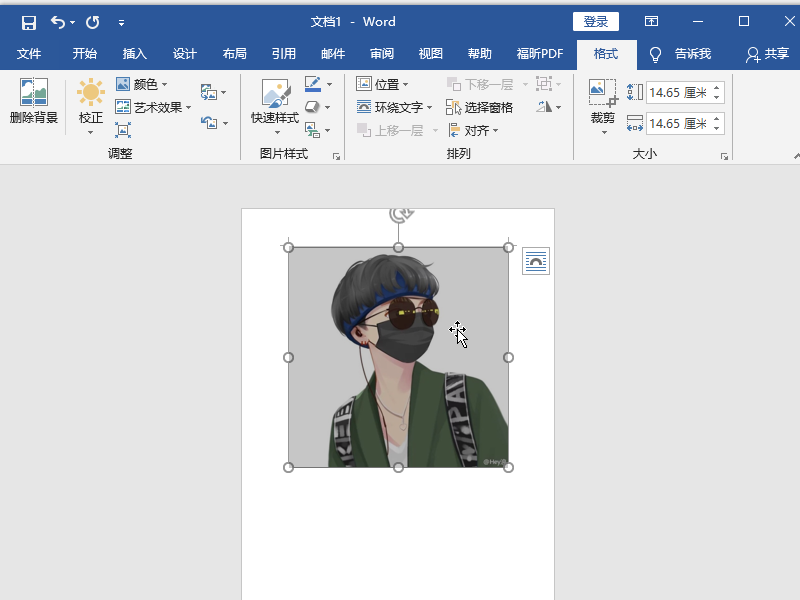Screen dimensions: 800x600
Task: Click the Save icon in title bar
Action: 29,22
